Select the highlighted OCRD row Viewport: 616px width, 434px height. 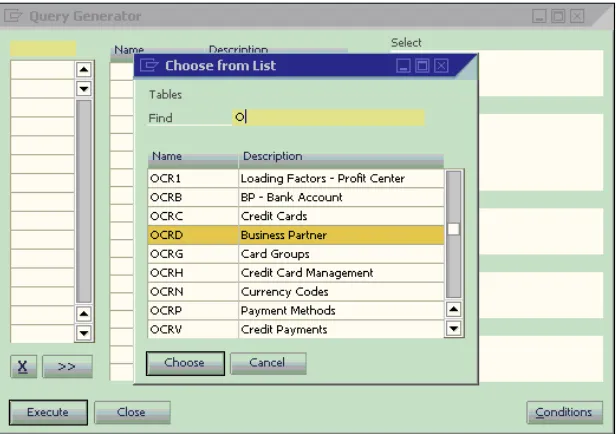(x=296, y=235)
